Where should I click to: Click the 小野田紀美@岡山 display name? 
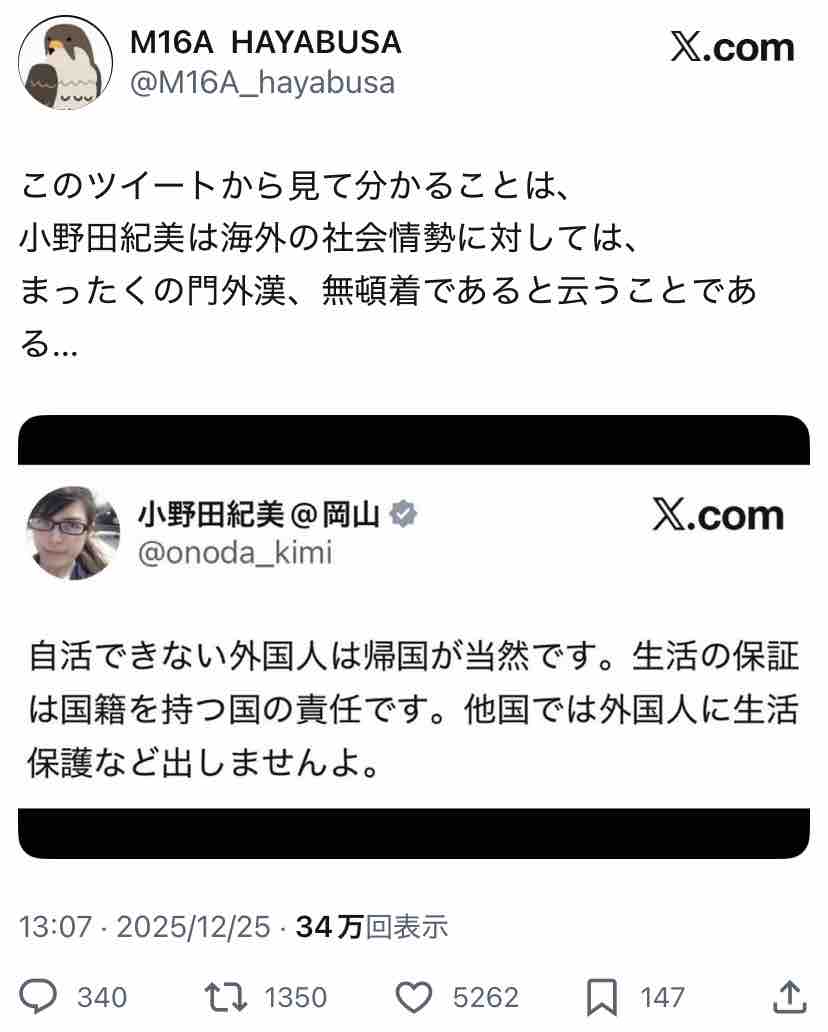click(259, 514)
